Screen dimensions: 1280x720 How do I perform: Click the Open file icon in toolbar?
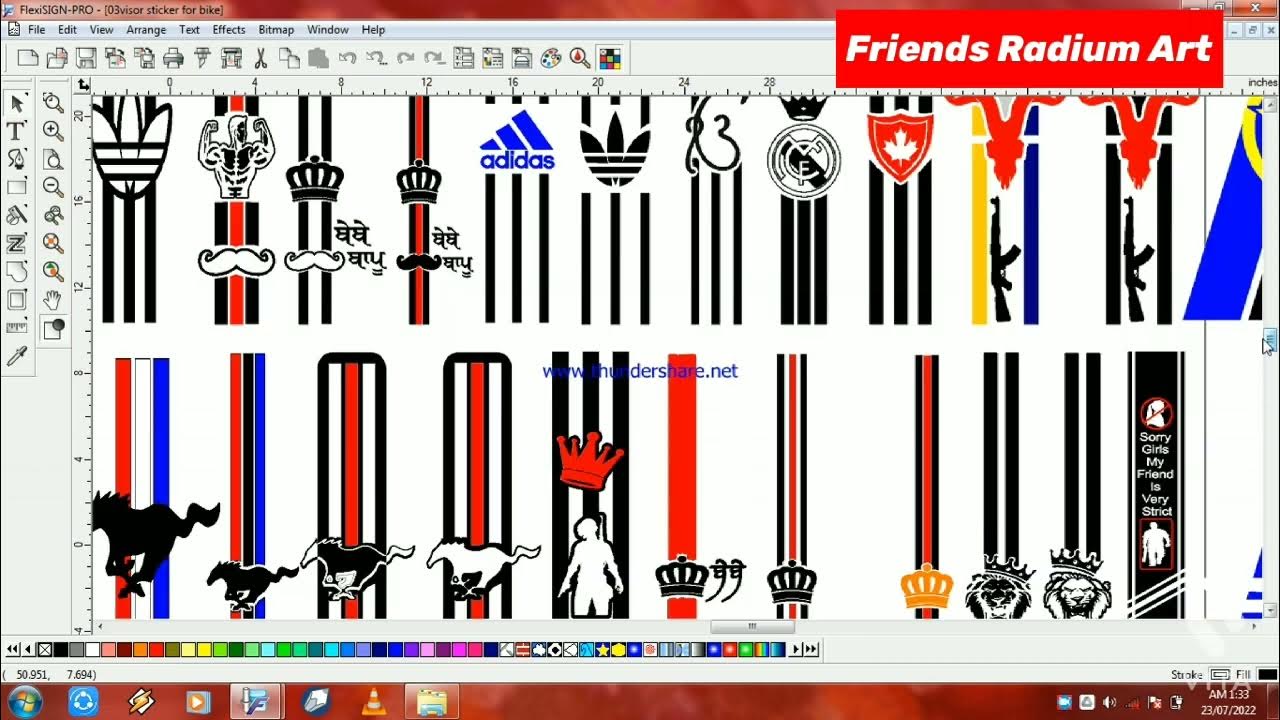58,58
